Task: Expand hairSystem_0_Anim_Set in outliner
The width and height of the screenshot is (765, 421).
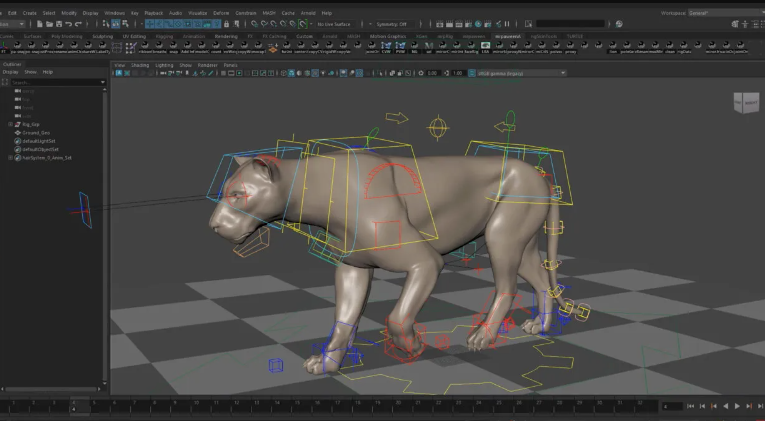Action: click(9, 157)
